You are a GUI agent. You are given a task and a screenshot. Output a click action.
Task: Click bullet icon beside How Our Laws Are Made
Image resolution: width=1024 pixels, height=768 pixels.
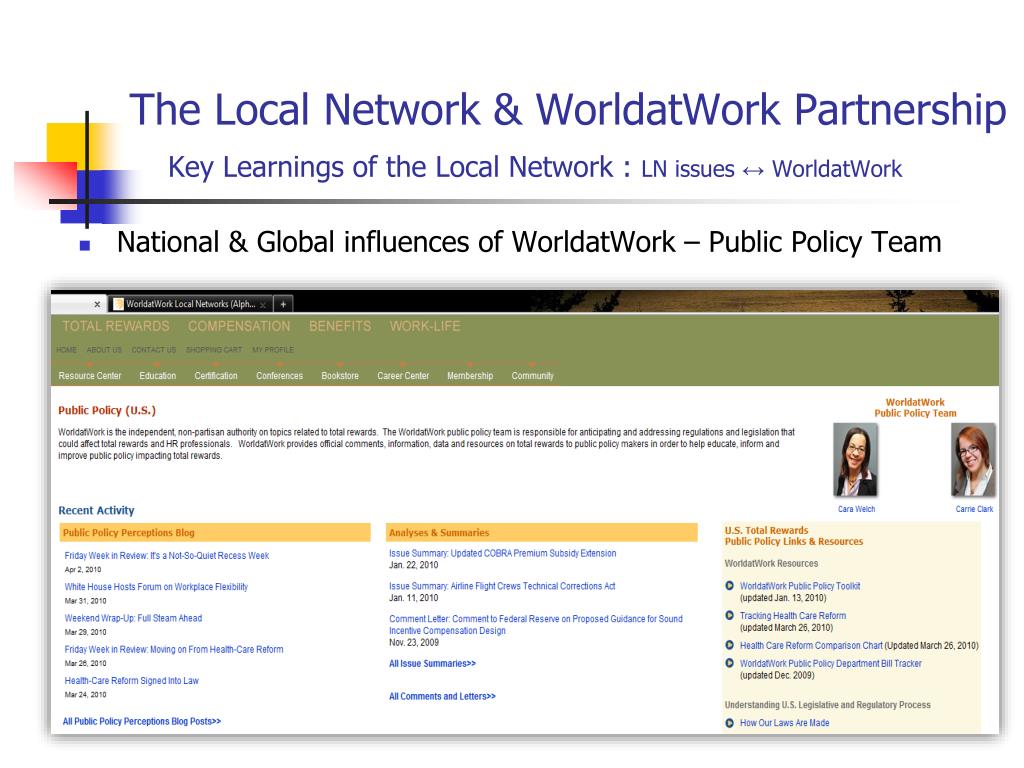(x=729, y=723)
